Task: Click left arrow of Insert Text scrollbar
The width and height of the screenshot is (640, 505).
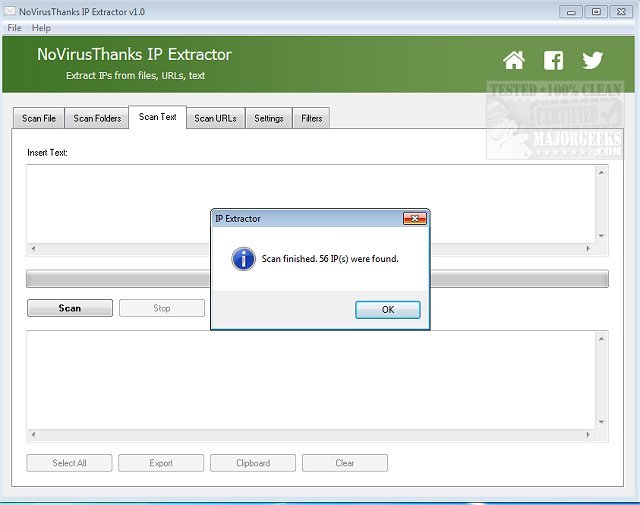Action: tap(33, 248)
